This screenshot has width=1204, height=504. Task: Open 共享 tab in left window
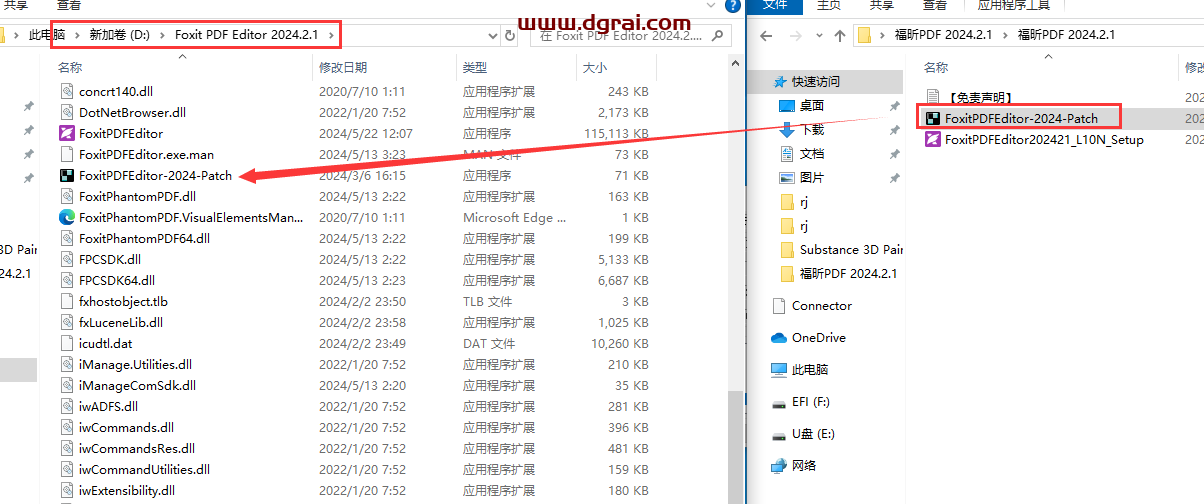point(15,5)
